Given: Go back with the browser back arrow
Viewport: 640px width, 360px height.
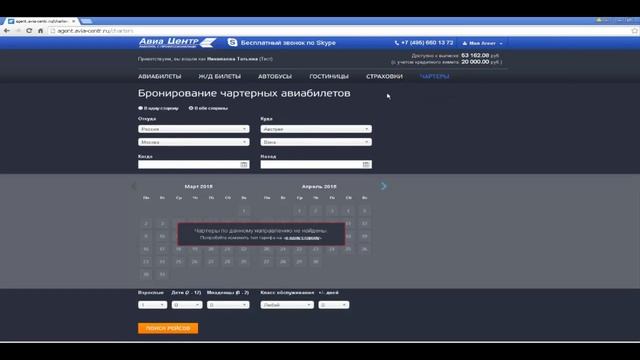Looking at the screenshot, I should pyautogui.click(x=7, y=31).
